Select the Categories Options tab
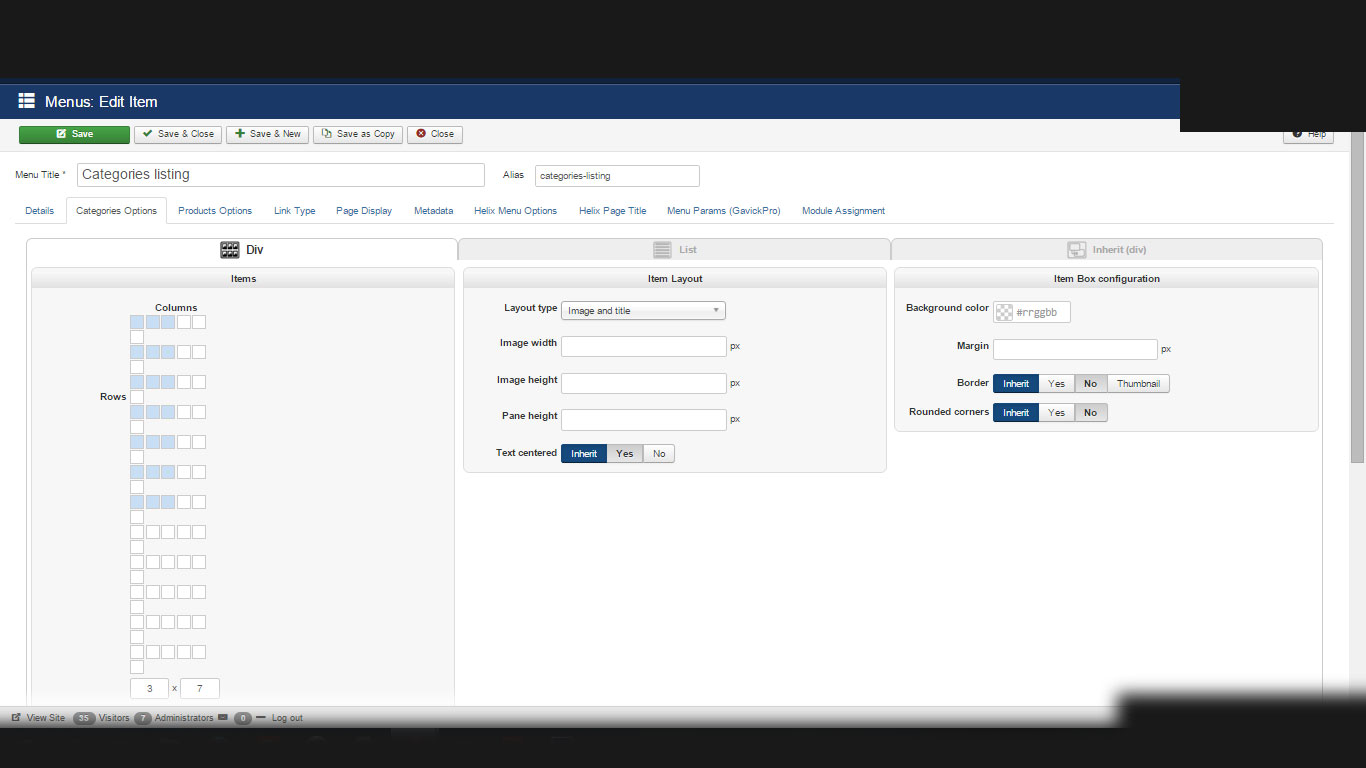Viewport: 1366px width, 768px height. pos(116,211)
